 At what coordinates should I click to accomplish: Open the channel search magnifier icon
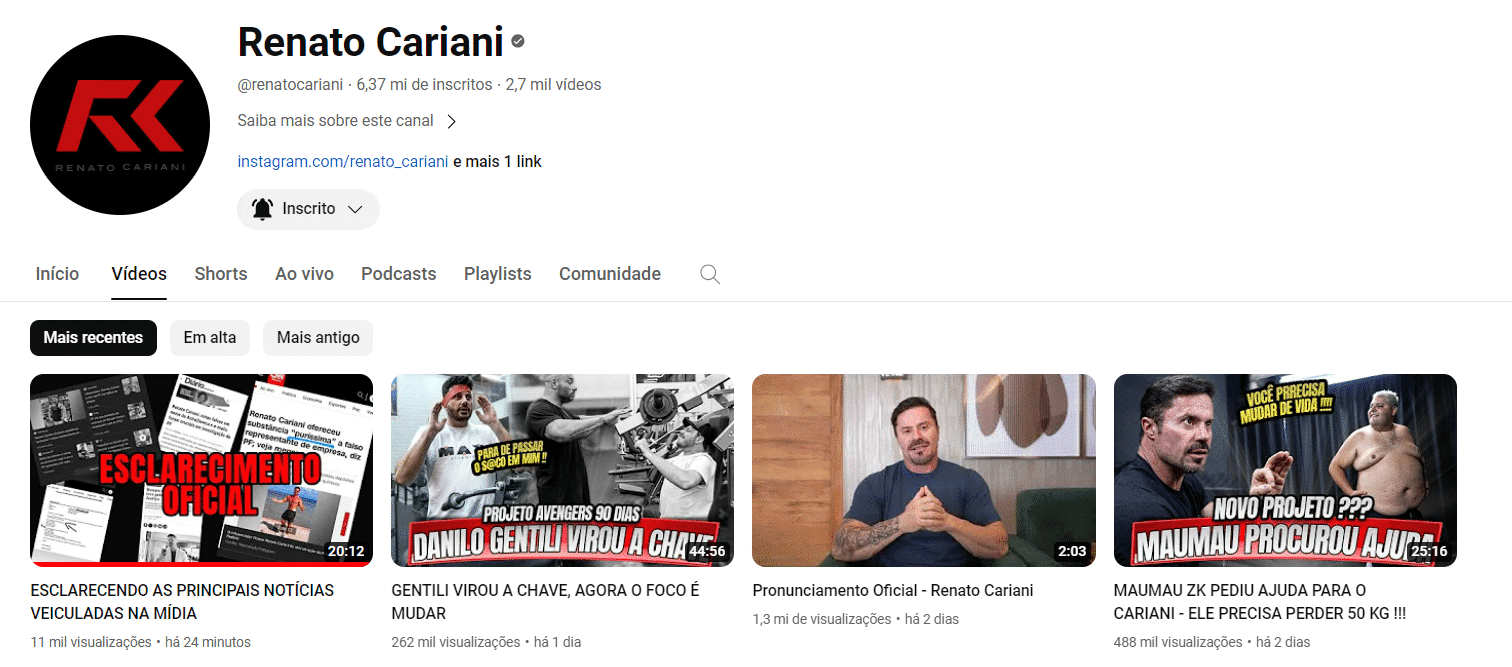pos(709,273)
